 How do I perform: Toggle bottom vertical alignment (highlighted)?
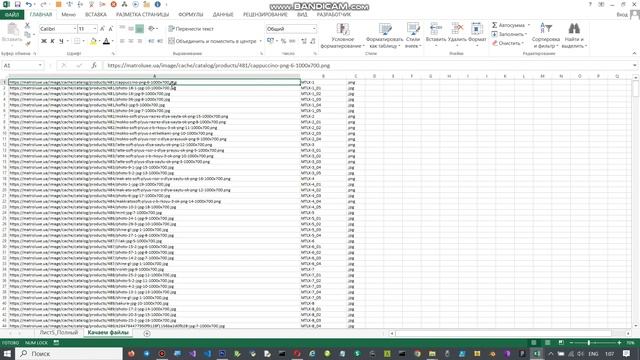[x=140, y=29]
